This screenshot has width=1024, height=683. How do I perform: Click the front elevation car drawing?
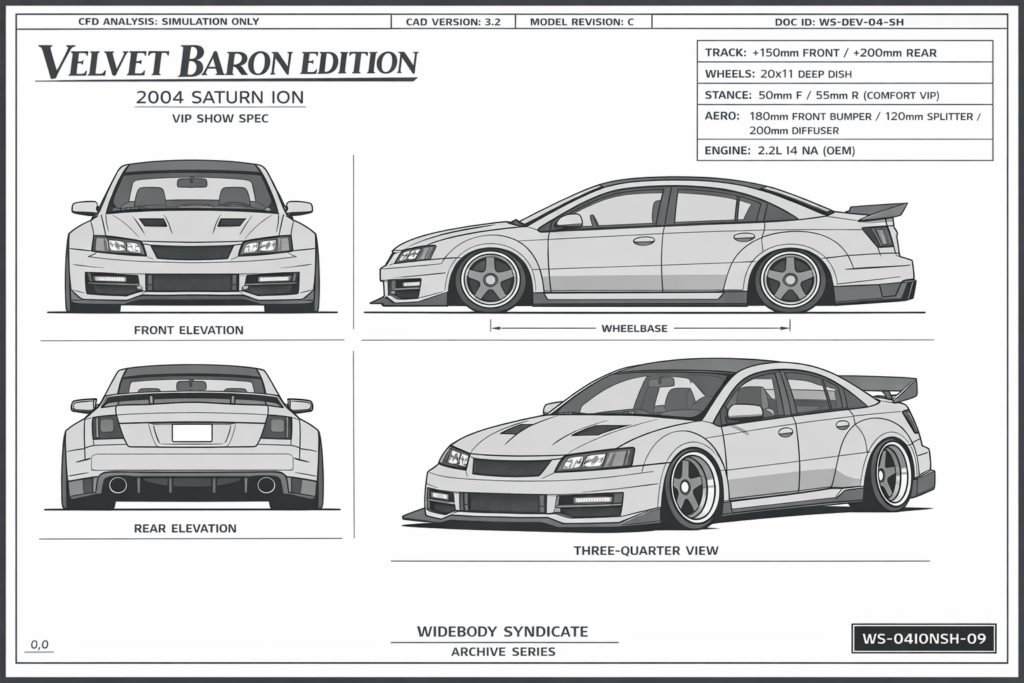(192, 236)
